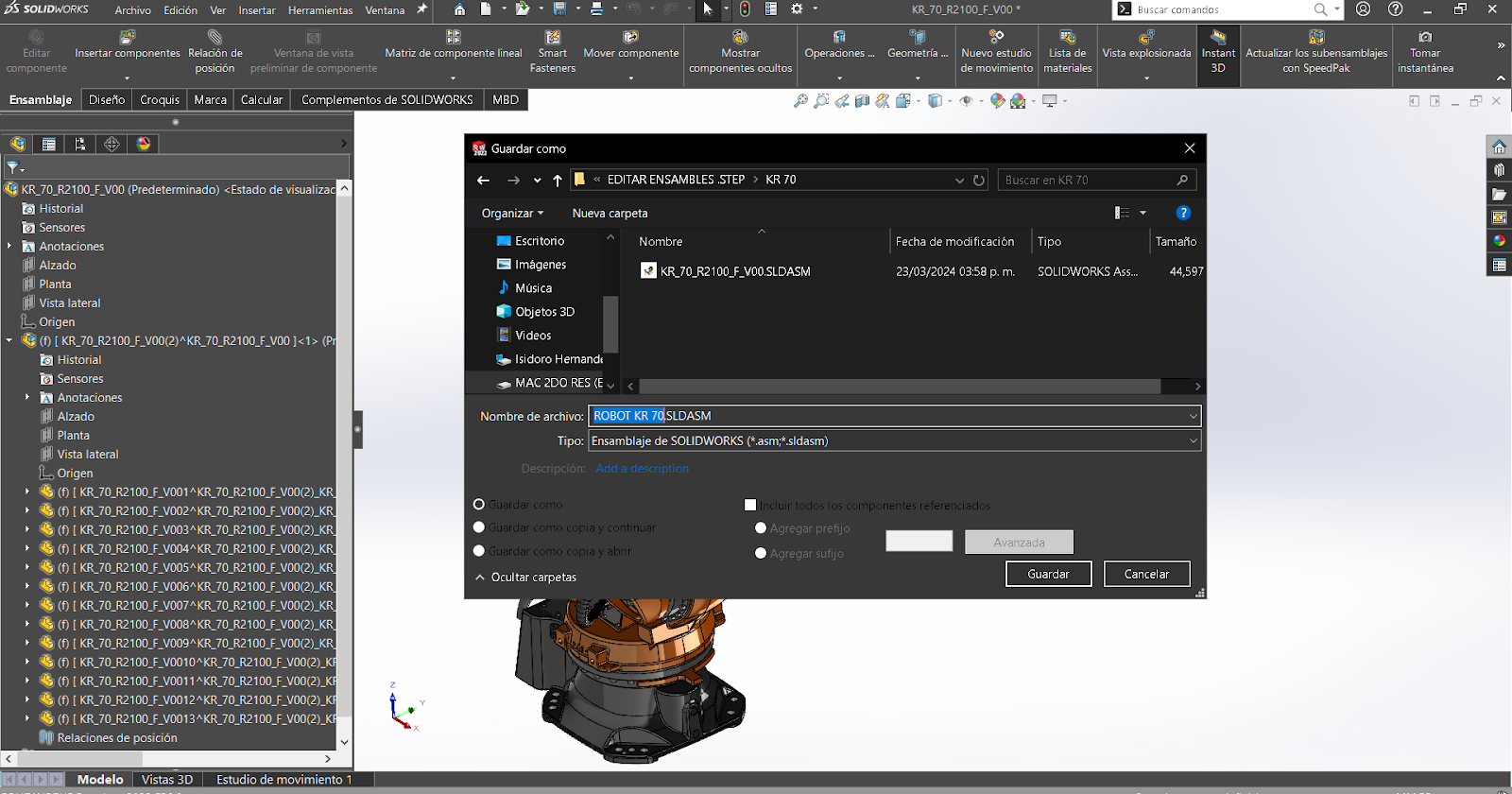This screenshot has width=1512, height=794.
Task: Click home icon in quick toolbar
Action: click(459, 9)
